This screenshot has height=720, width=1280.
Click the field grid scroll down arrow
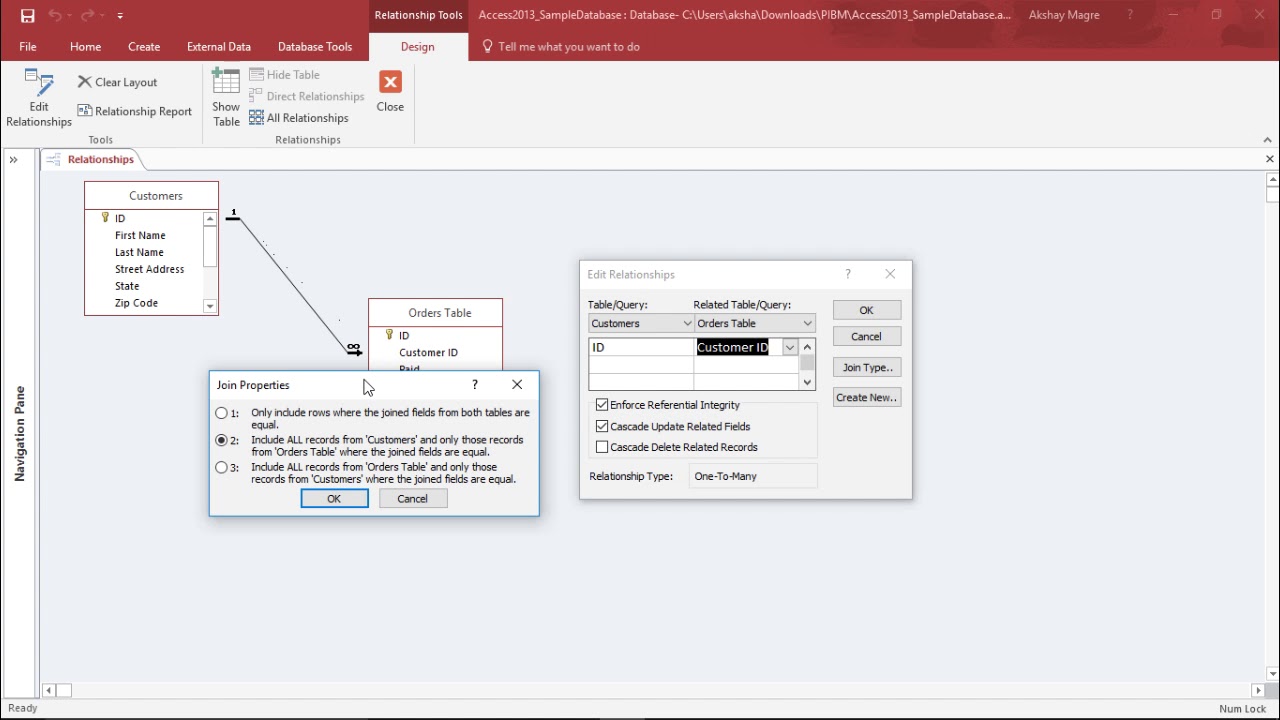[x=808, y=382]
